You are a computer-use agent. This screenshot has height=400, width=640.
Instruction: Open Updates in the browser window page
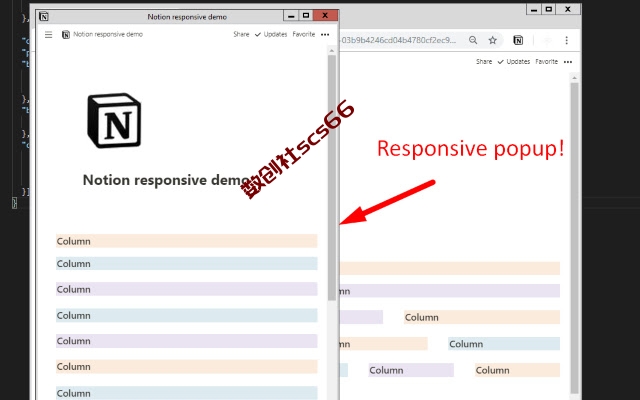513,62
